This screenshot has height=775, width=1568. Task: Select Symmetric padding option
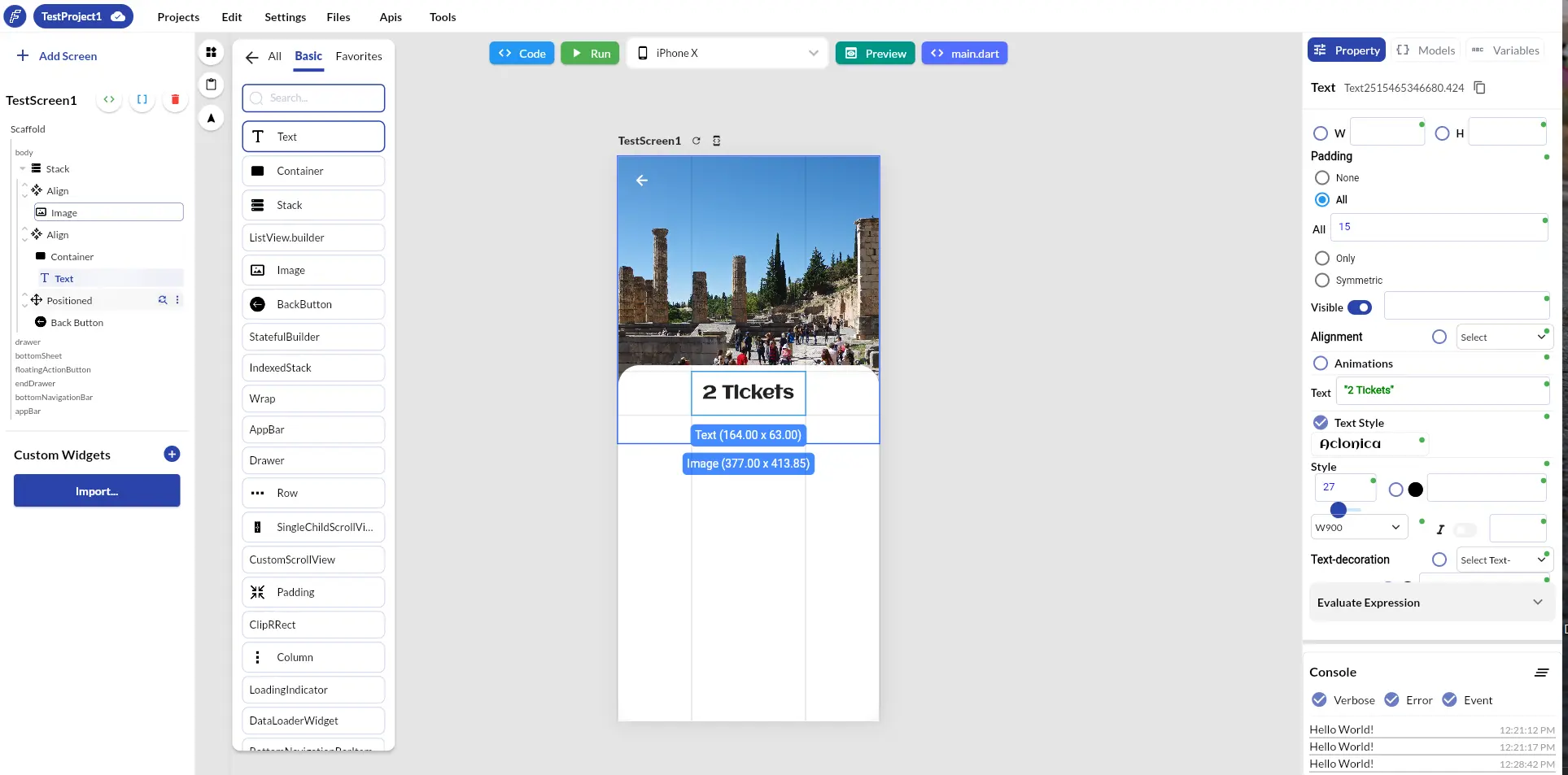point(1322,280)
